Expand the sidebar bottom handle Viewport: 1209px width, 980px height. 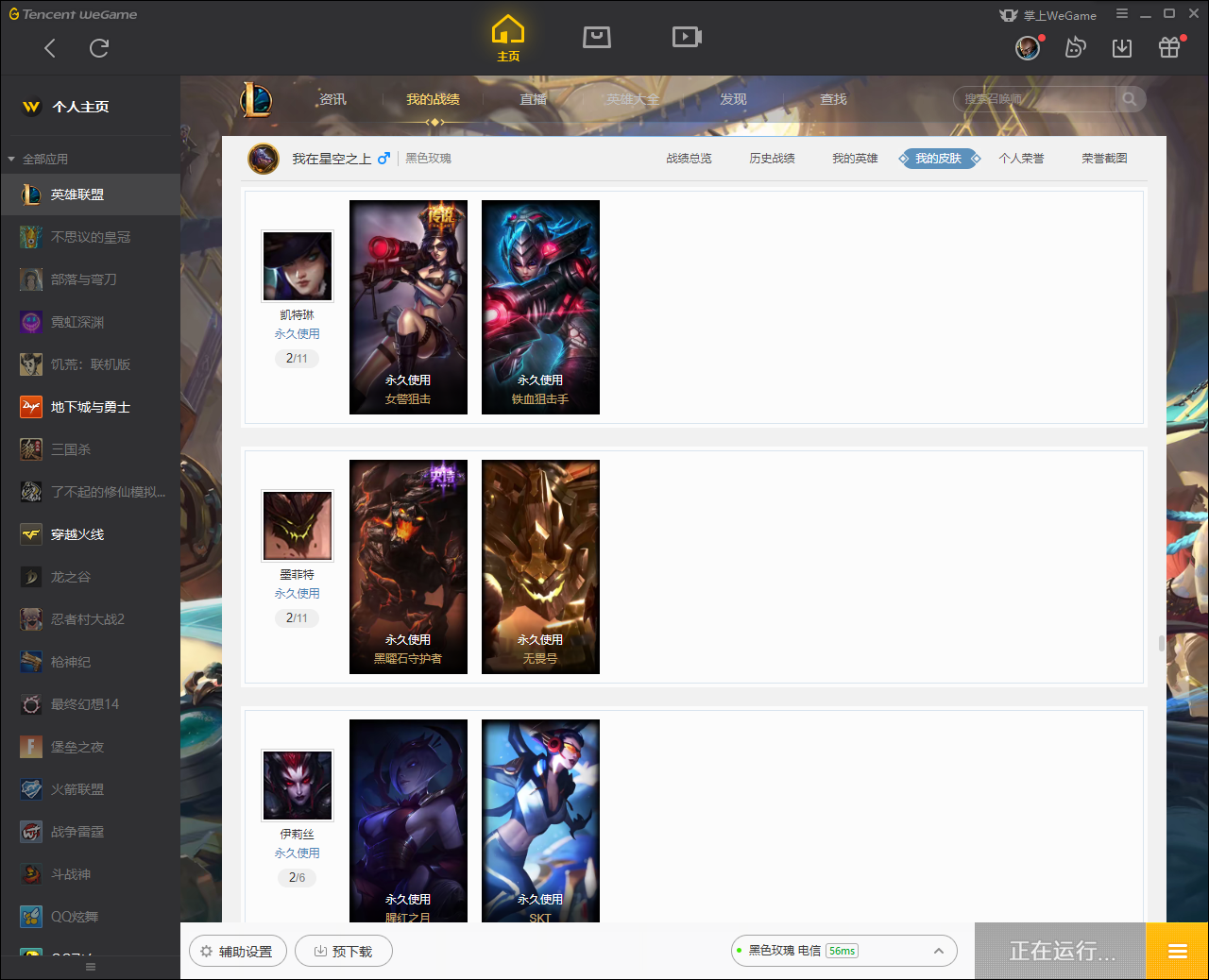pyautogui.click(x=91, y=967)
